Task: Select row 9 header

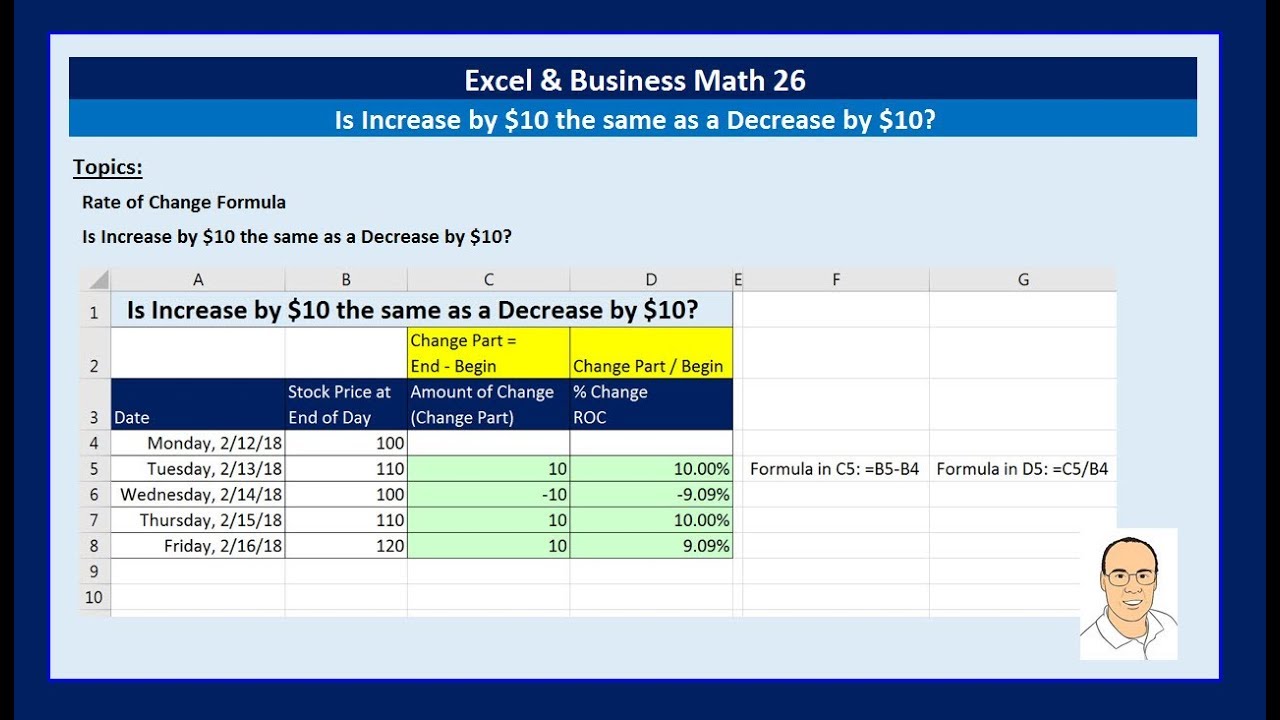Action: [x=95, y=571]
